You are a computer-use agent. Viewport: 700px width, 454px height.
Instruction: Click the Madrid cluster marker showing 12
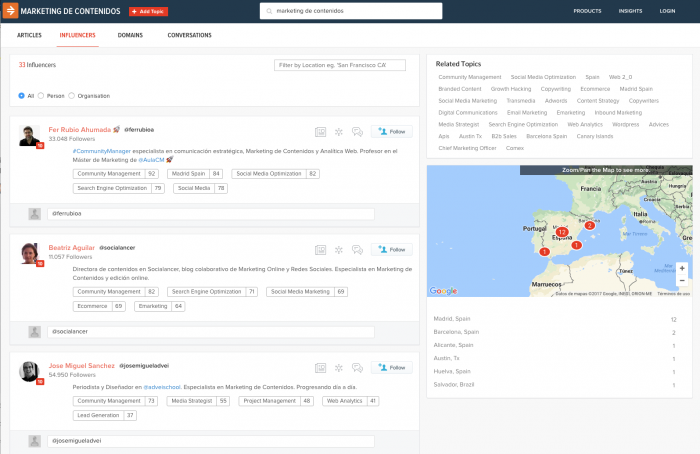click(562, 232)
